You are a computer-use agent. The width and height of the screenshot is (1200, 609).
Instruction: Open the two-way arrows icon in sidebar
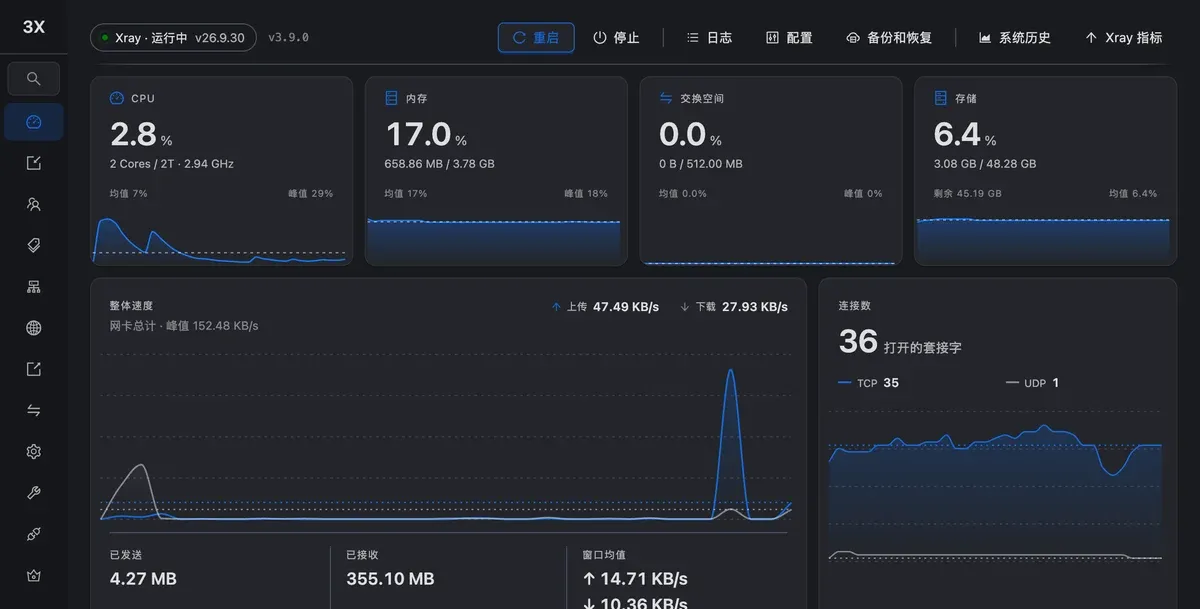(34, 410)
